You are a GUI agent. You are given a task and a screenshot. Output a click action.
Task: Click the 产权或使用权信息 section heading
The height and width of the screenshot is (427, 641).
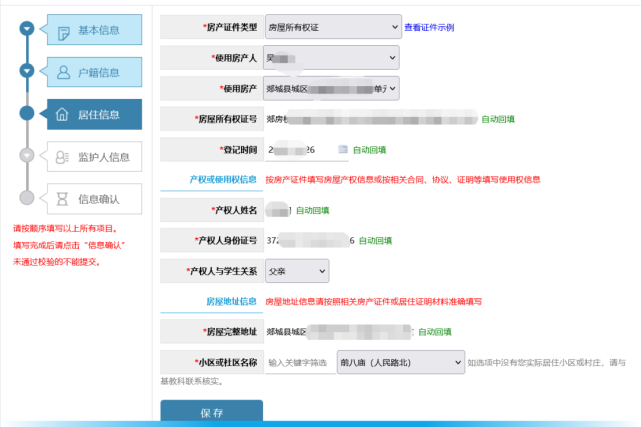(223, 179)
